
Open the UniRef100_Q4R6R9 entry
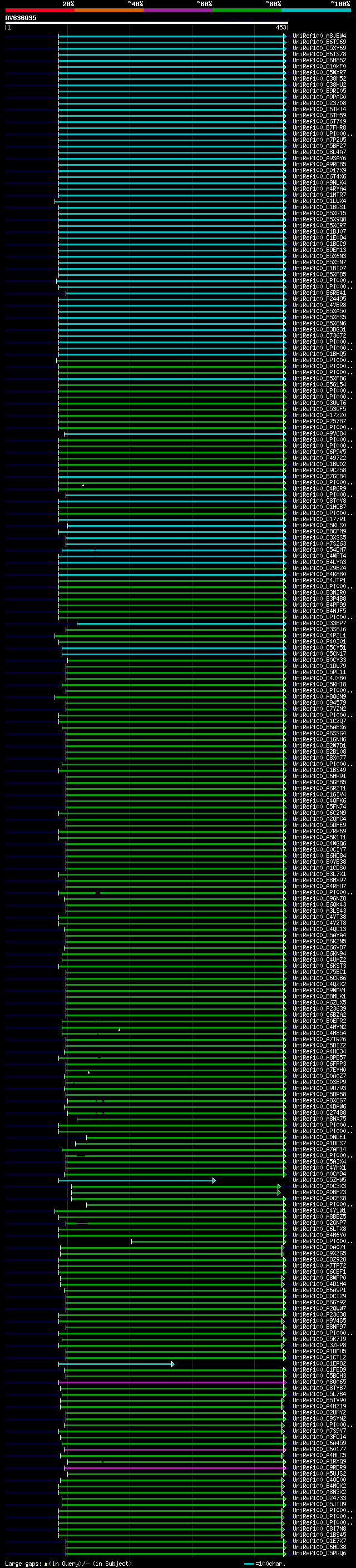[x=319, y=489]
